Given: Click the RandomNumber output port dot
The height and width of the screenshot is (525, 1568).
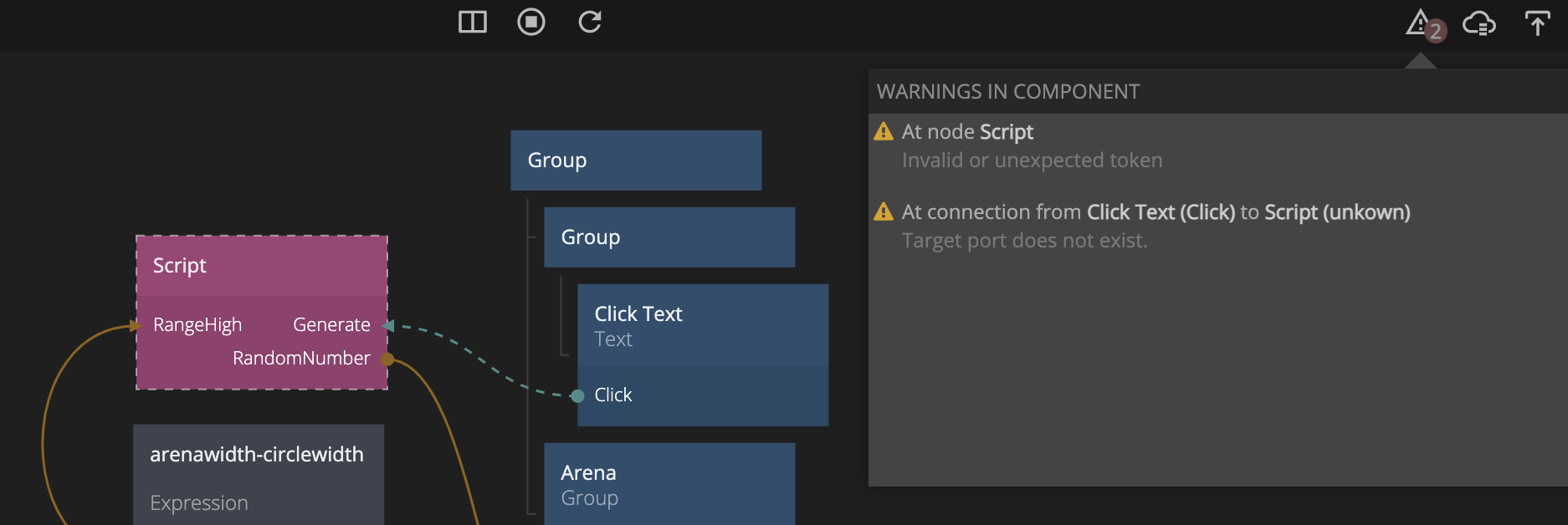Looking at the screenshot, I should coord(387,359).
